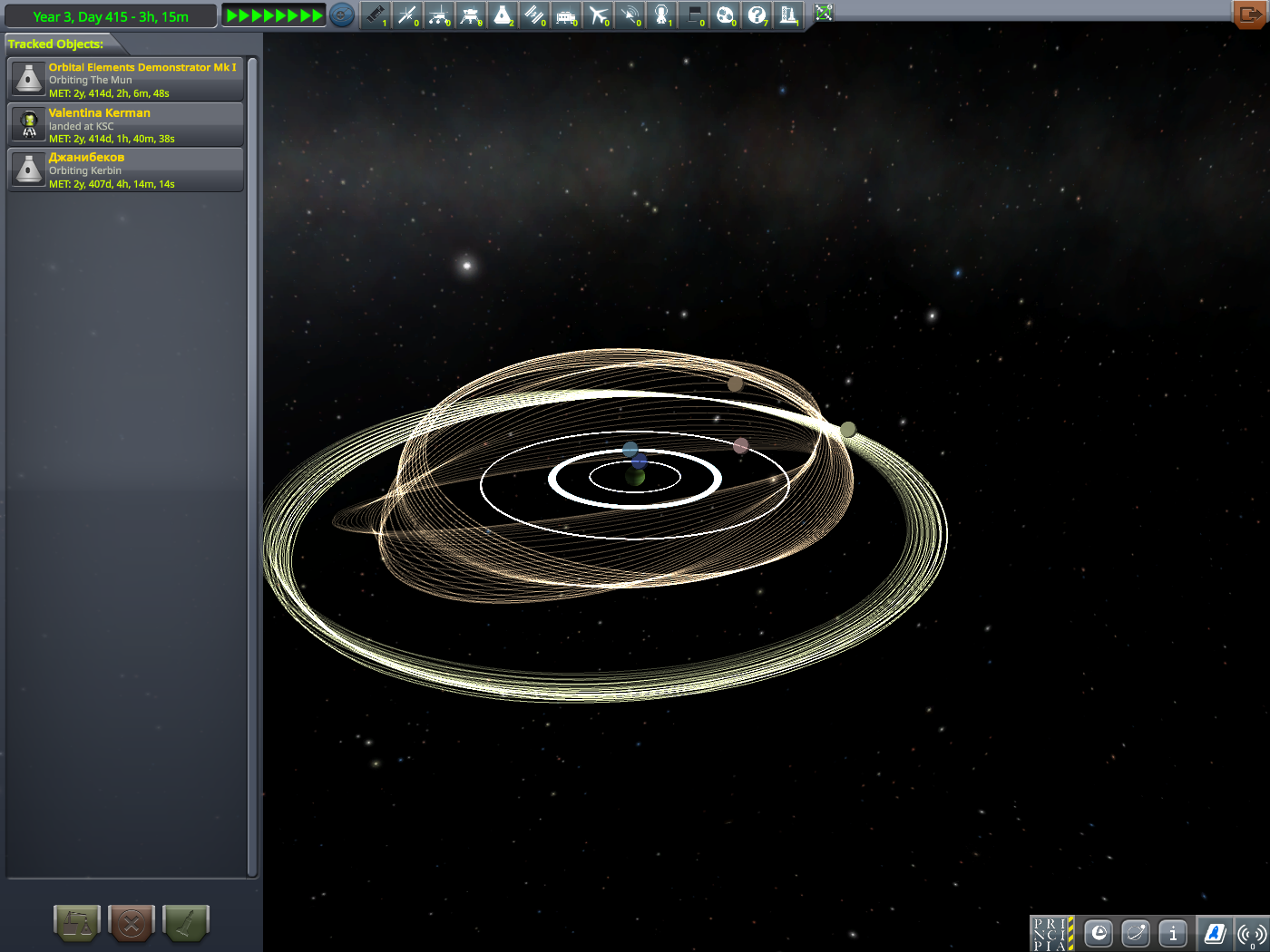
Task: Toggle the Planes filter icon
Action: pyautogui.click(x=598, y=15)
